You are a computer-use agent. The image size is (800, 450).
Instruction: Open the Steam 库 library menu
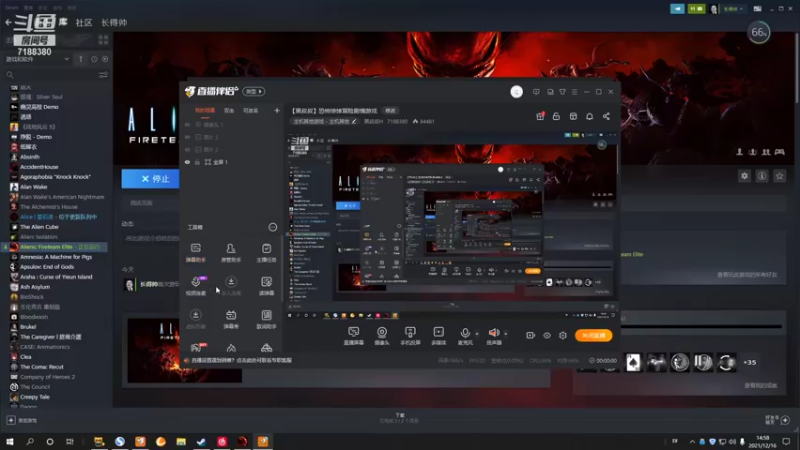(x=63, y=22)
